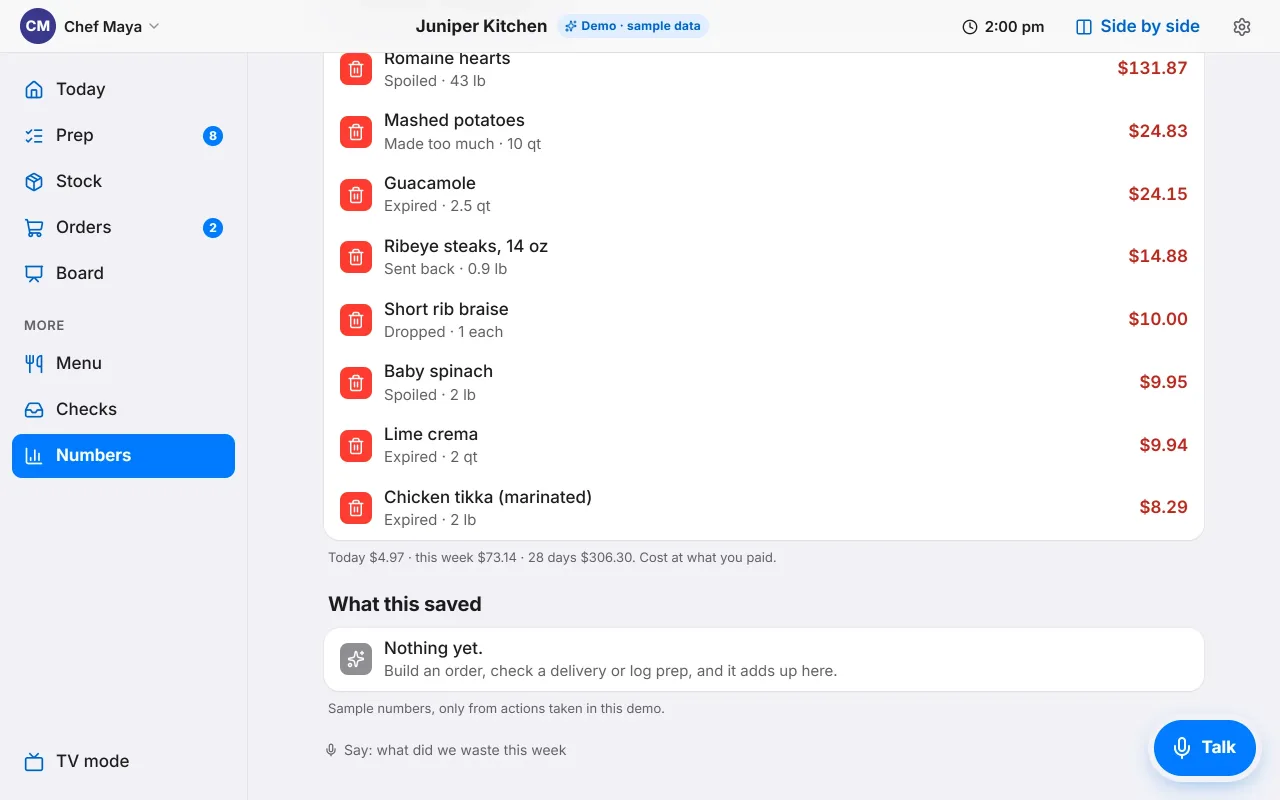The width and height of the screenshot is (1280, 800).
Task: Click the Baby spinach cost $9.95
Action: [x=1163, y=382]
